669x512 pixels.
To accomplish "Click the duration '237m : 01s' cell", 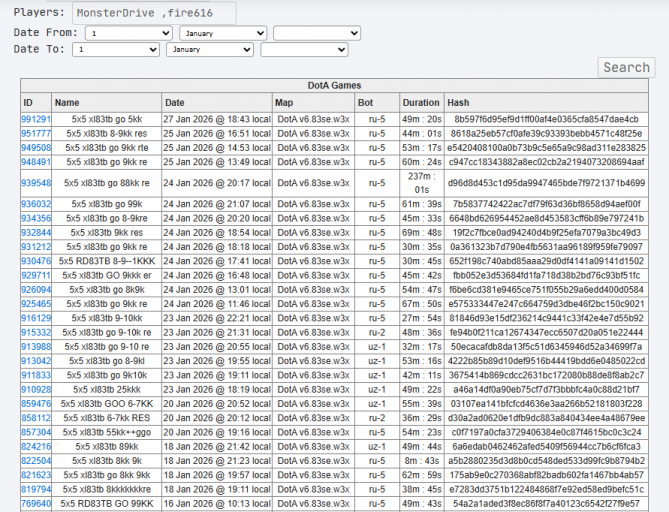I will pyautogui.click(x=422, y=183).
